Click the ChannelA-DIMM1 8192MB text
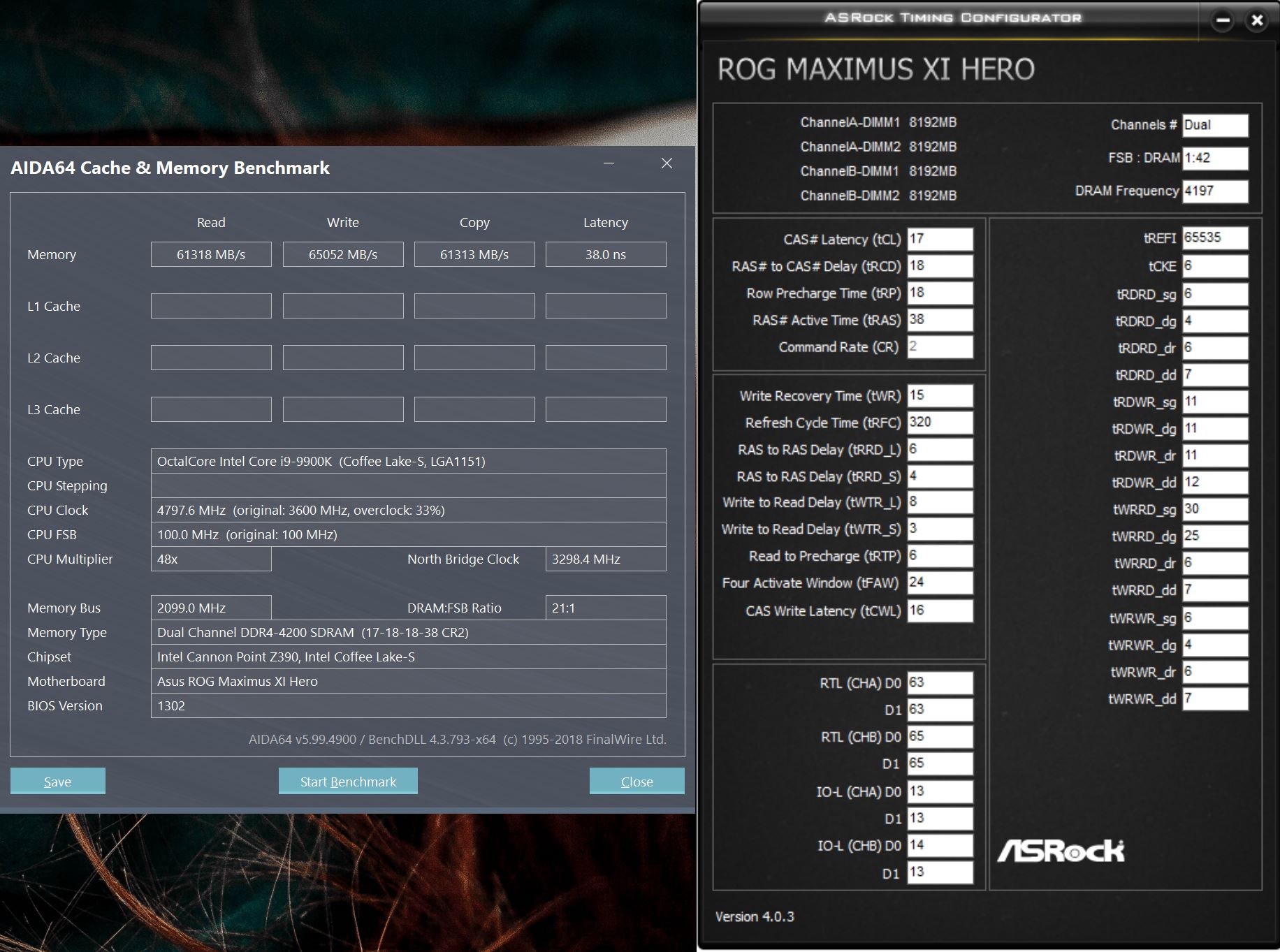The width and height of the screenshot is (1280, 952). click(x=878, y=122)
